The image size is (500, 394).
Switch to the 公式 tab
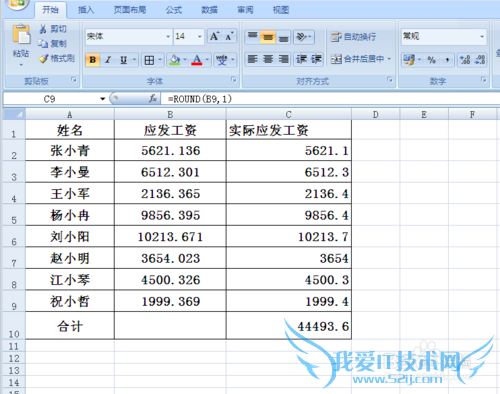(174, 10)
